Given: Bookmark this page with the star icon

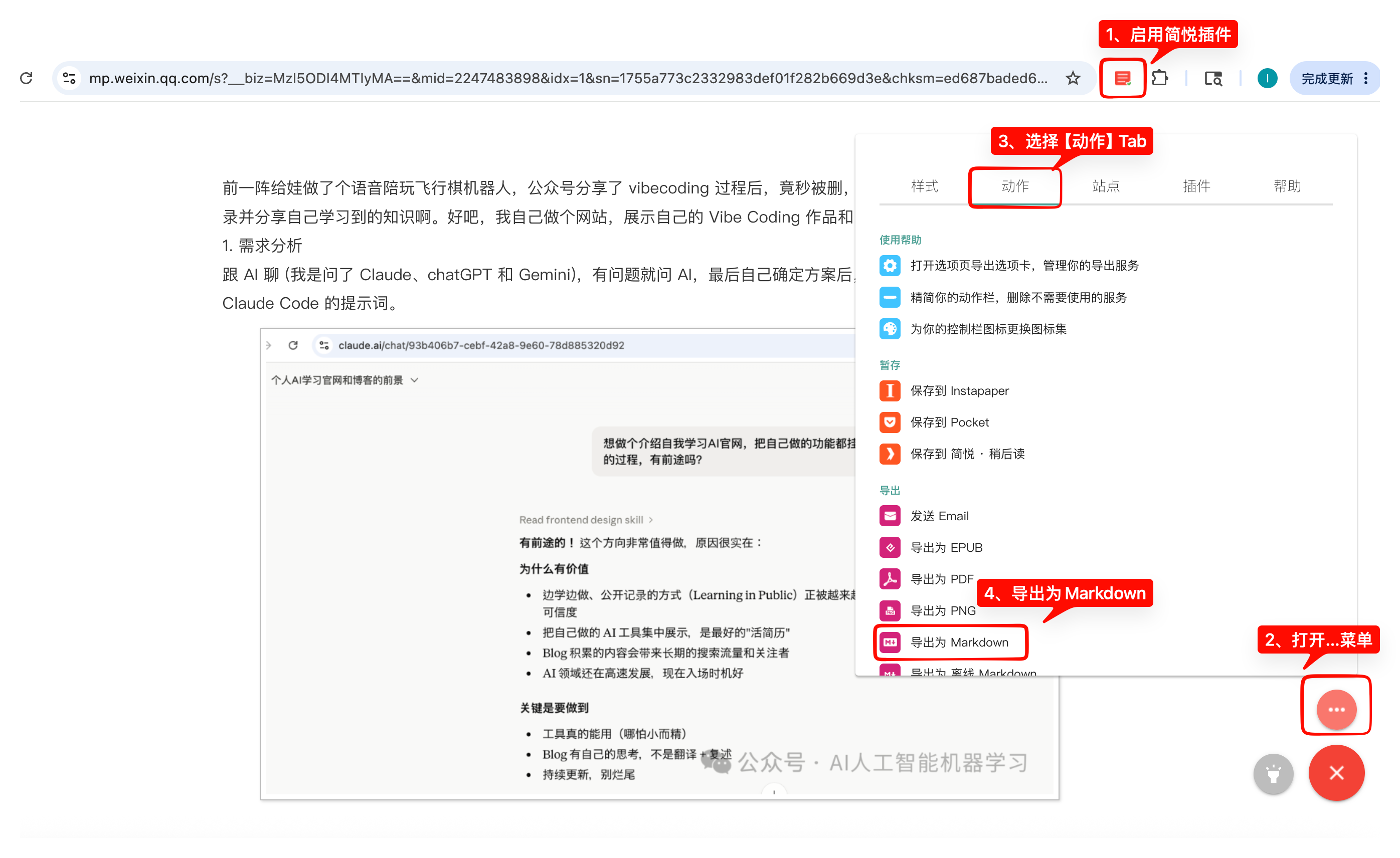Looking at the screenshot, I should tap(1073, 78).
